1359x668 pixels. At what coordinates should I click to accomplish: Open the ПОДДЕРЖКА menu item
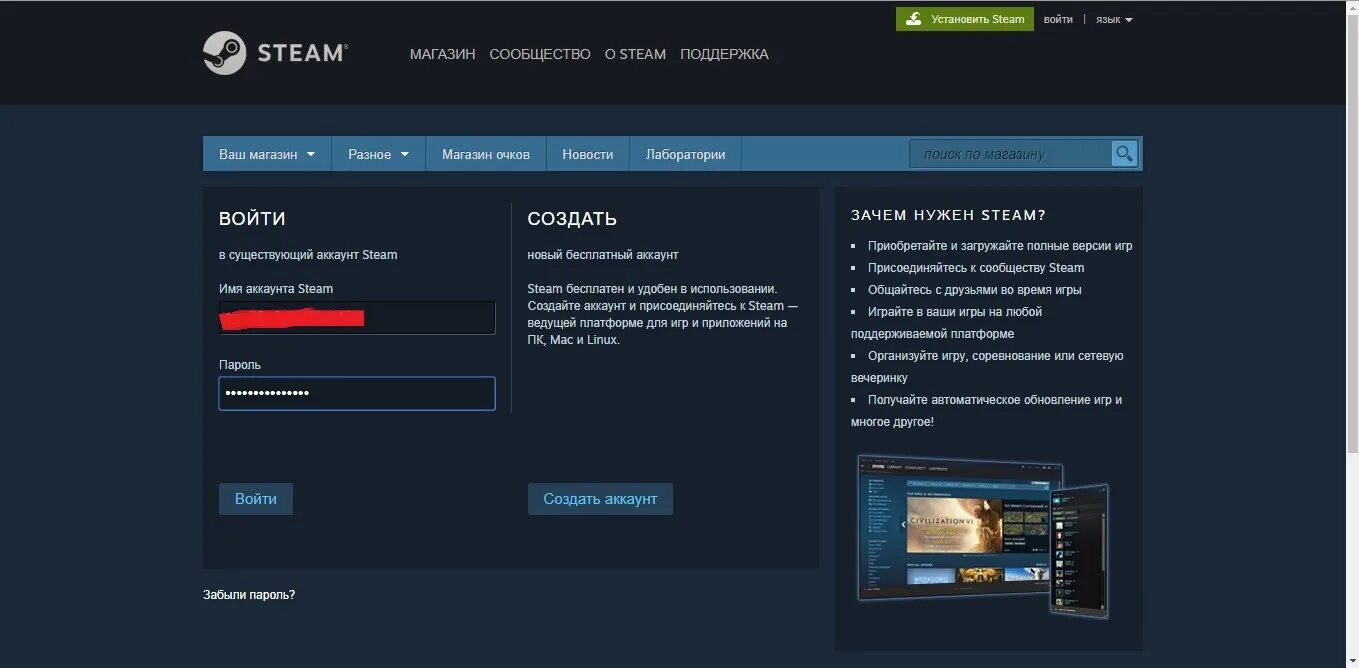(724, 54)
